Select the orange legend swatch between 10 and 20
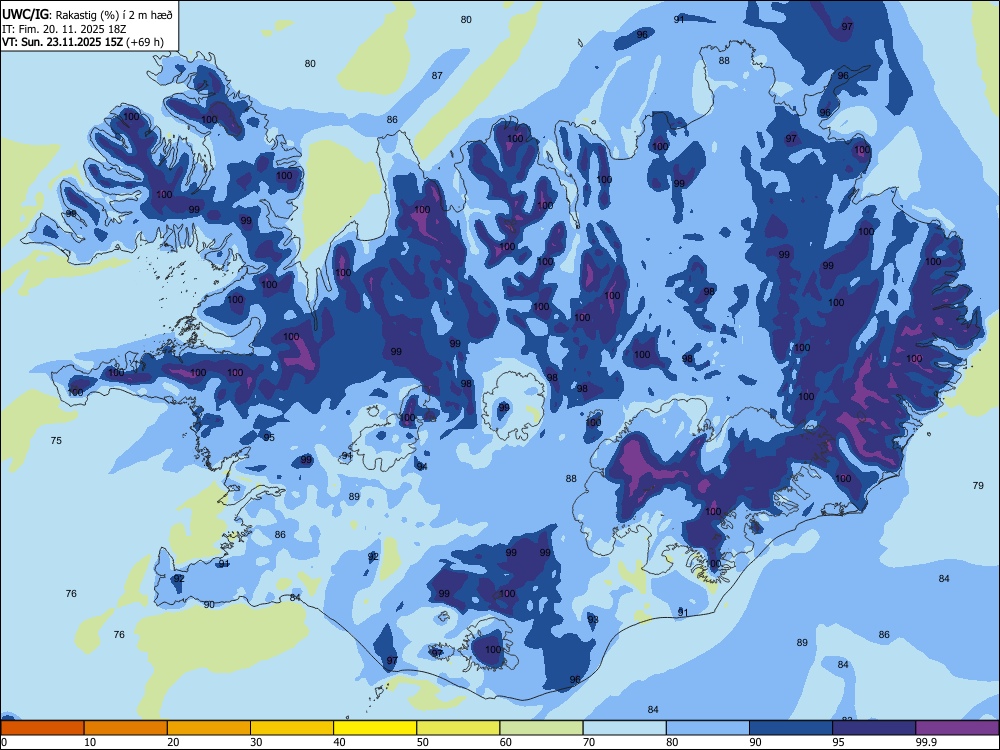This screenshot has width=1000, height=750. click(x=126, y=728)
